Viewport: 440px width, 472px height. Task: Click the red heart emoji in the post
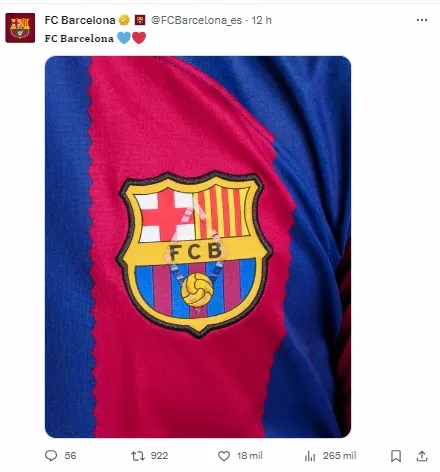click(x=139, y=38)
